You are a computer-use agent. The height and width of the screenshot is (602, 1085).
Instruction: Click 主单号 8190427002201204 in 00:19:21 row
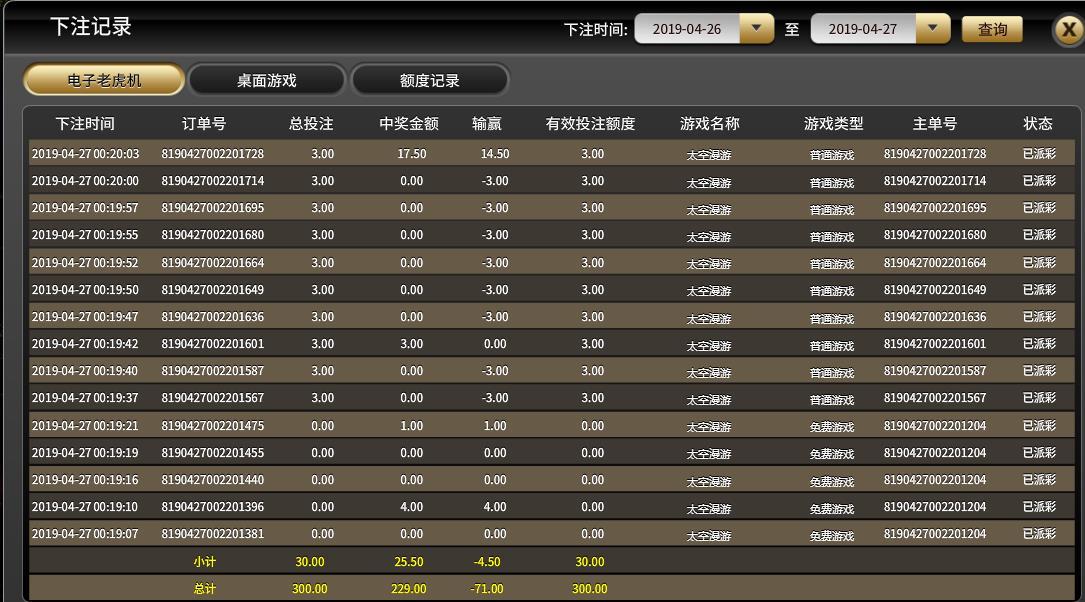(x=935, y=426)
